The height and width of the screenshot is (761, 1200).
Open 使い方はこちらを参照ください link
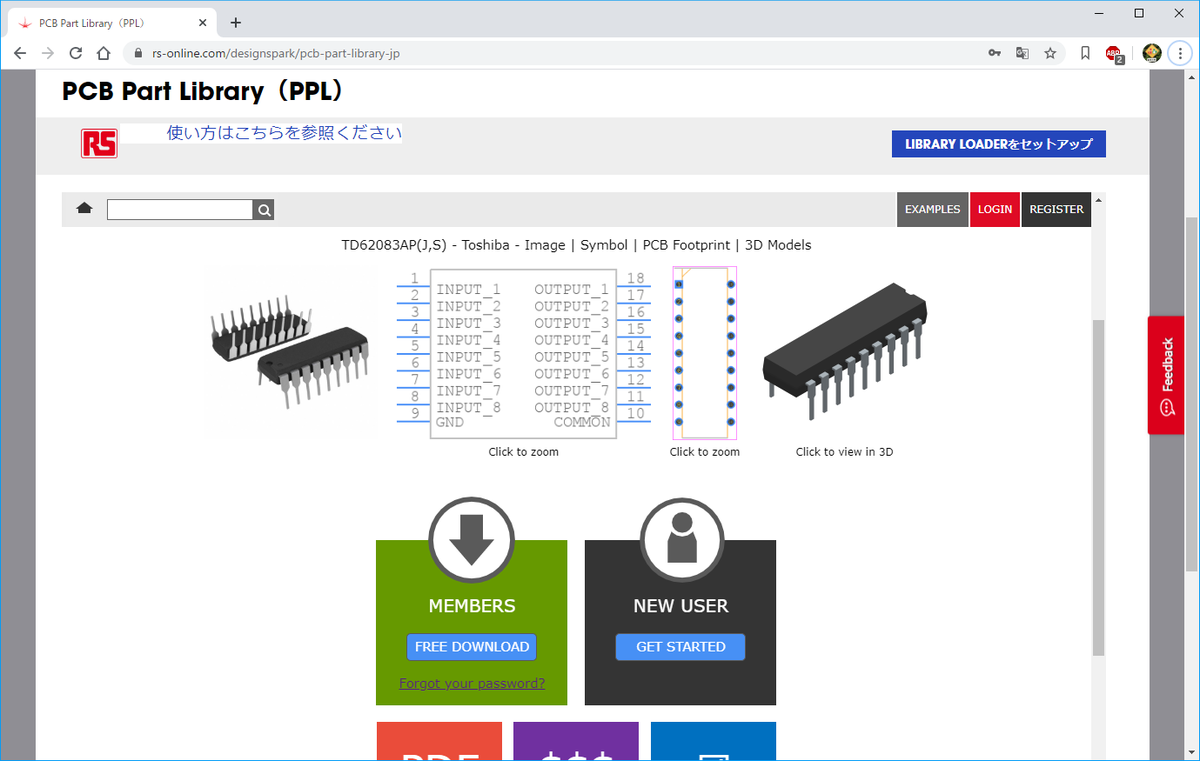pos(284,132)
